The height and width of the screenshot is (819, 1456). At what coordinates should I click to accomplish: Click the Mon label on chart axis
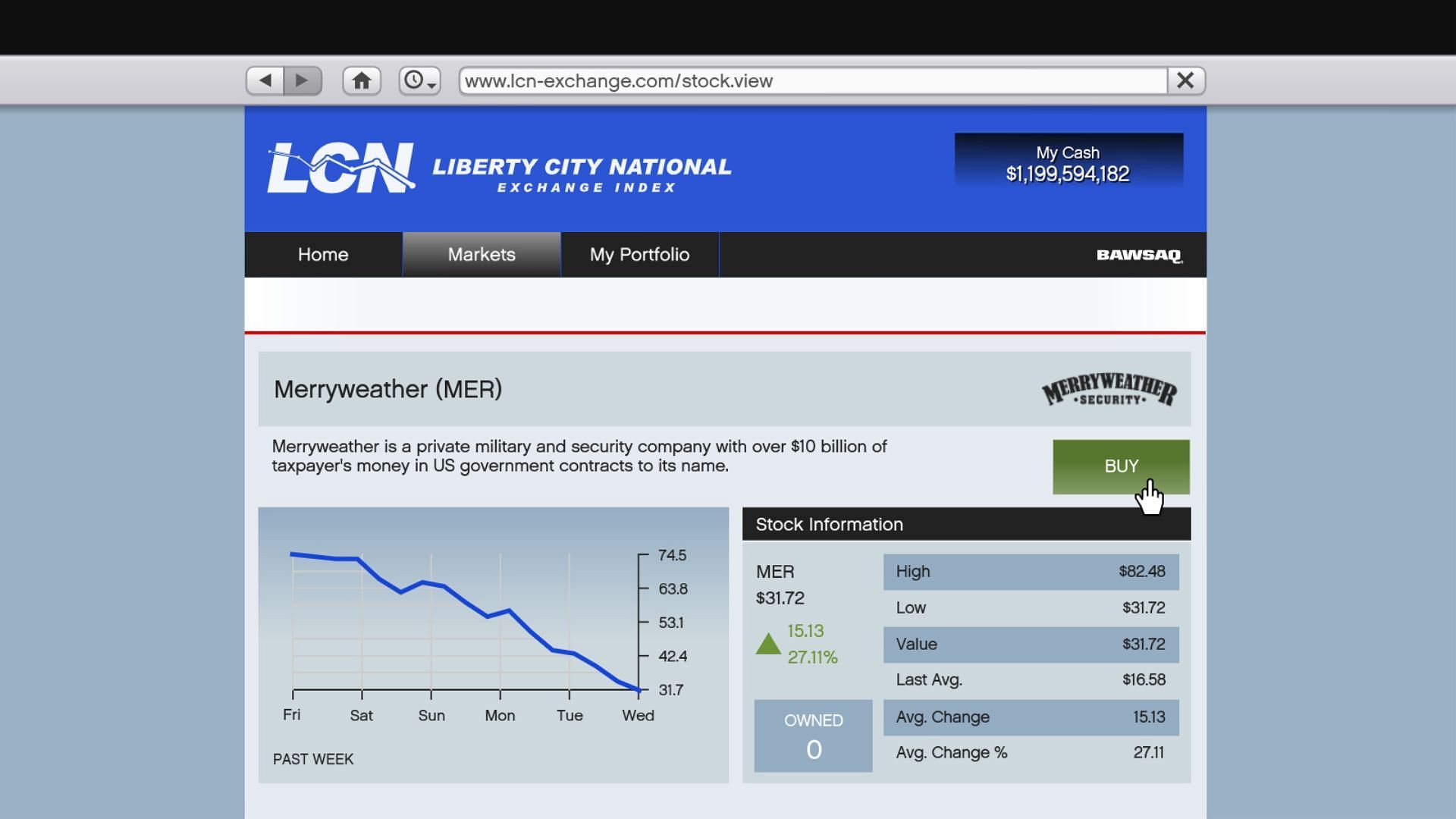[x=500, y=716]
